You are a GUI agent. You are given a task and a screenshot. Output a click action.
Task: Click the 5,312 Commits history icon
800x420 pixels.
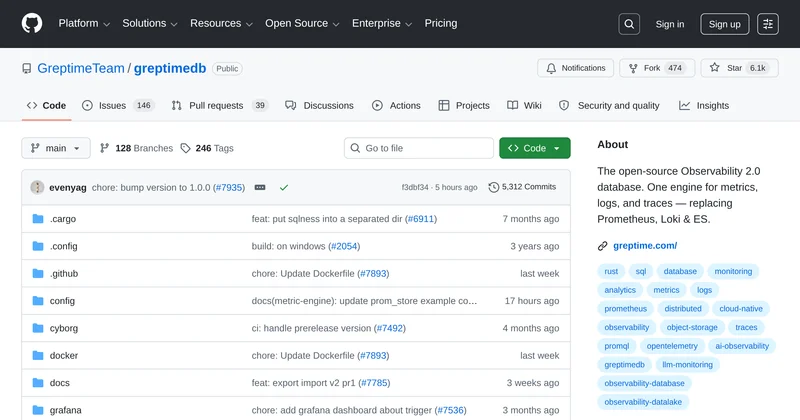494,187
